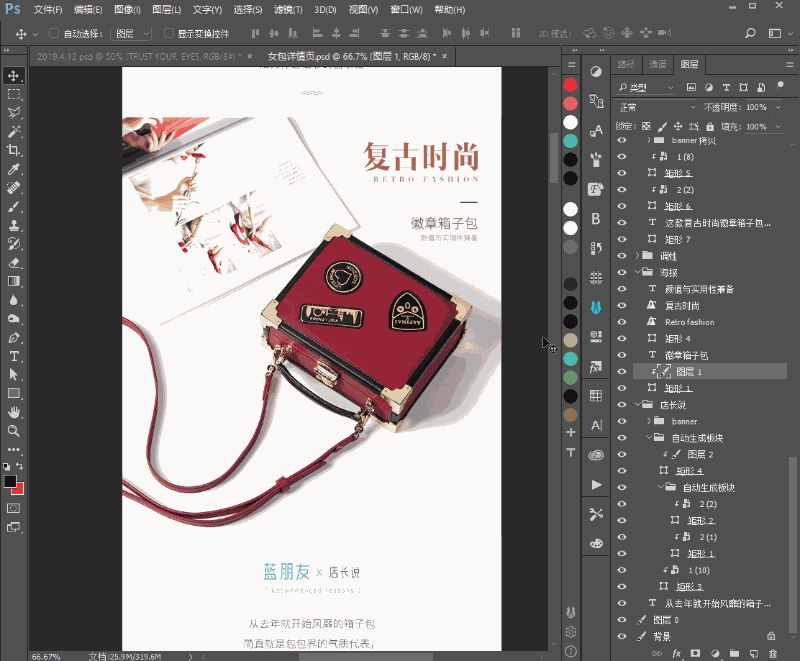Hide the 图层 0 layer

pyautogui.click(x=621, y=620)
